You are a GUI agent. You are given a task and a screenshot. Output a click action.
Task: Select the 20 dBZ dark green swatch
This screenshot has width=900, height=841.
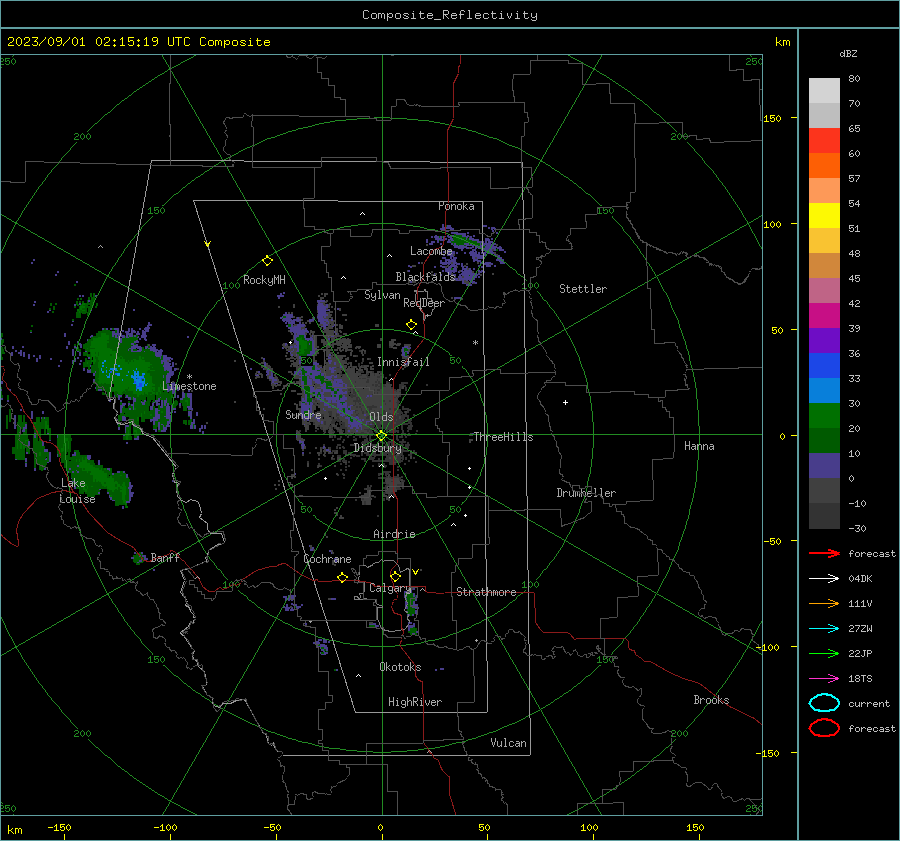click(824, 440)
